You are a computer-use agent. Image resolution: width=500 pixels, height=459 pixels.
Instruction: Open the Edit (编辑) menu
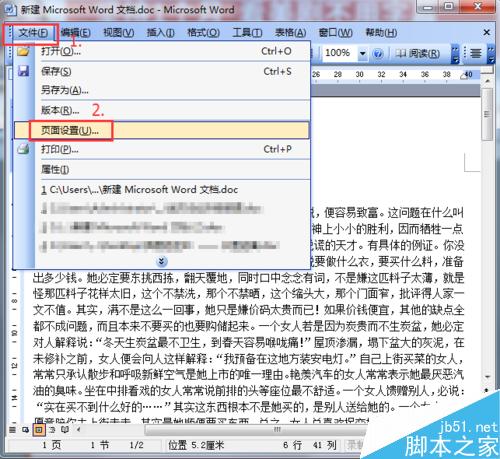click(x=76, y=33)
